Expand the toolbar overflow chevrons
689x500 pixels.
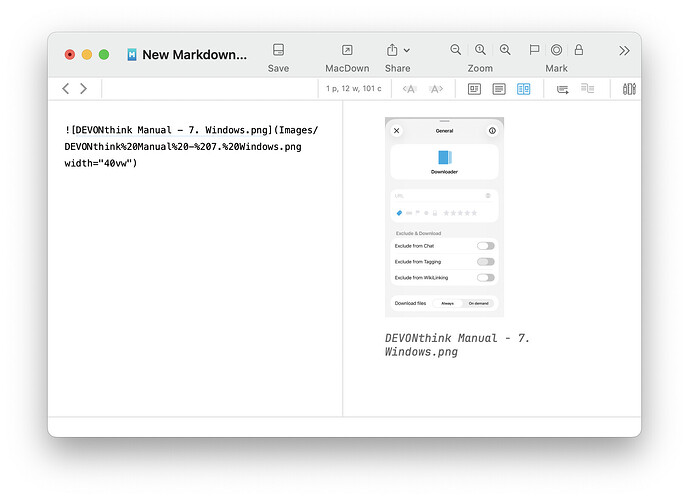(624, 50)
